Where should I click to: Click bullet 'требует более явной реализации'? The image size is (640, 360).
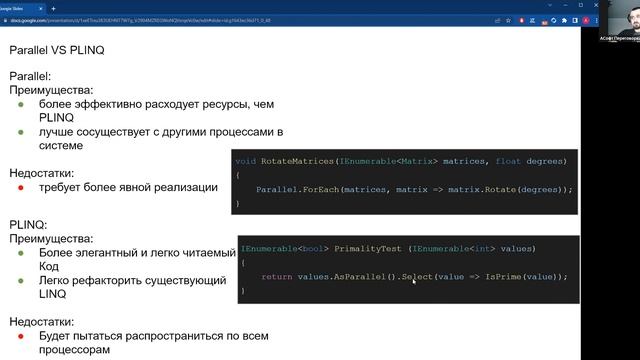[x=128, y=187]
